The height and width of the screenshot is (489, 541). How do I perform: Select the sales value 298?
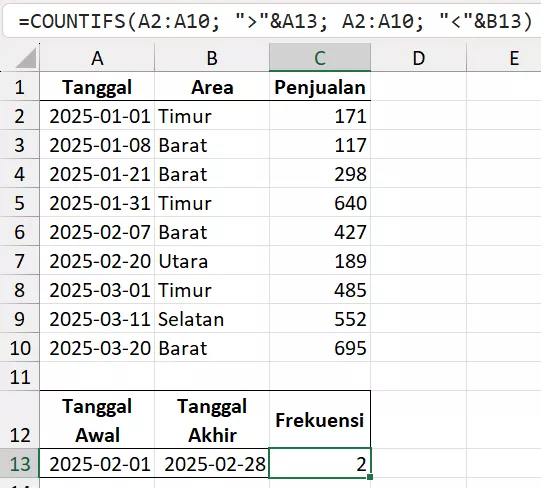320,174
